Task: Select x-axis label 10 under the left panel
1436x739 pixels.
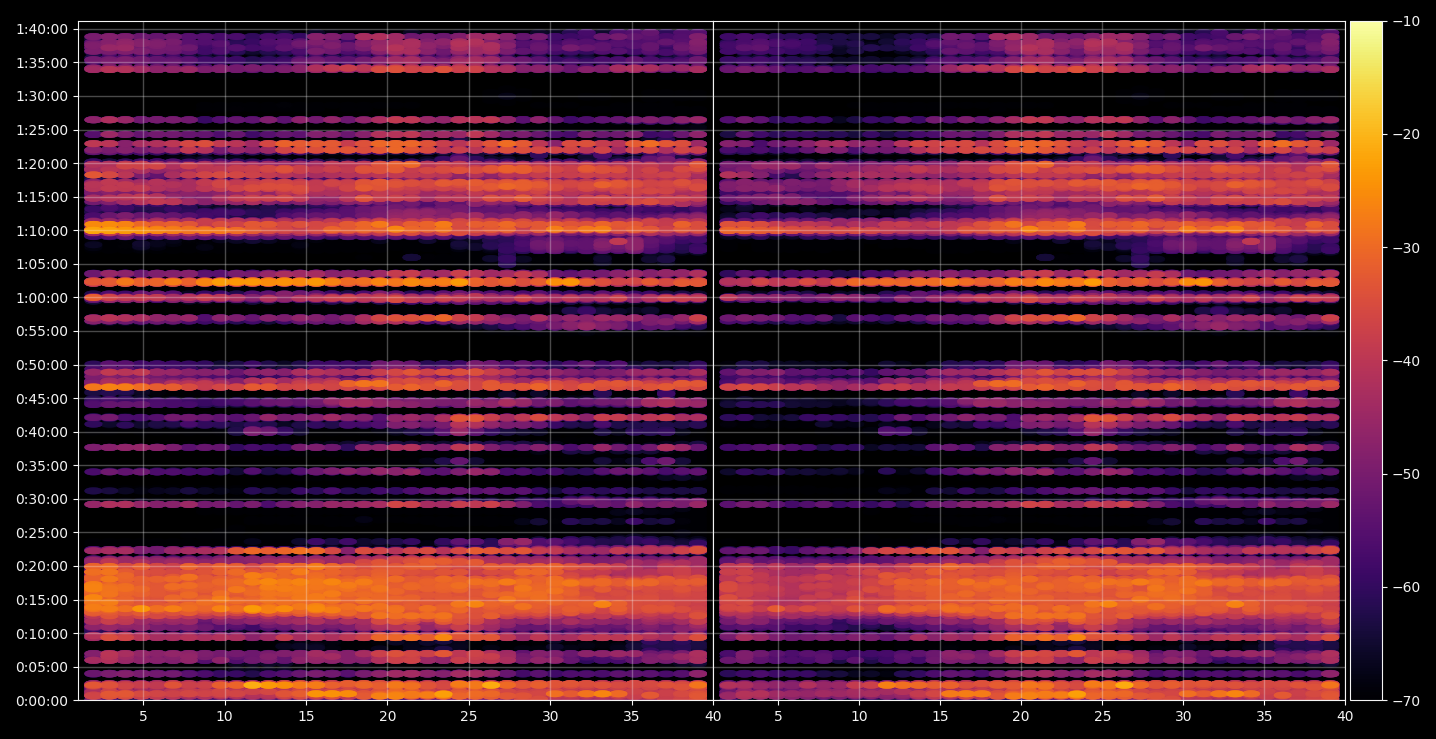Action: coord(225,716)
